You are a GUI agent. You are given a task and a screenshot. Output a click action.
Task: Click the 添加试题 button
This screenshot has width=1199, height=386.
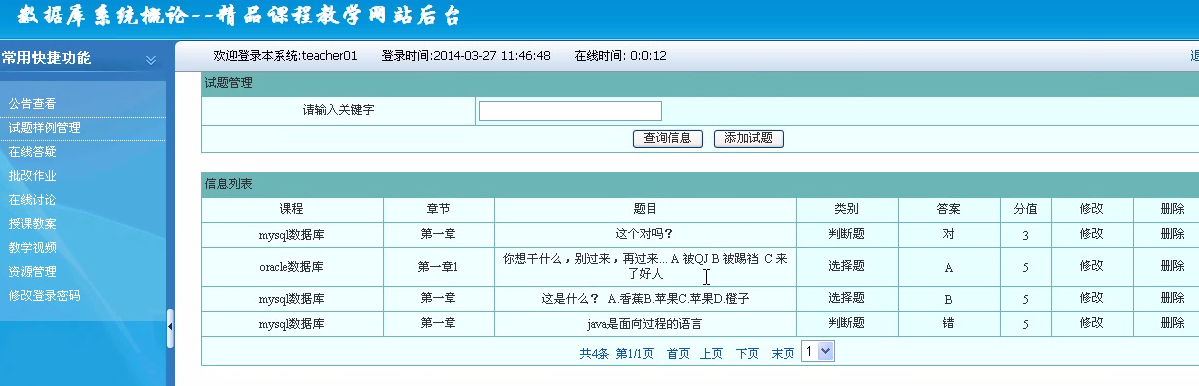tap(749, 138)
